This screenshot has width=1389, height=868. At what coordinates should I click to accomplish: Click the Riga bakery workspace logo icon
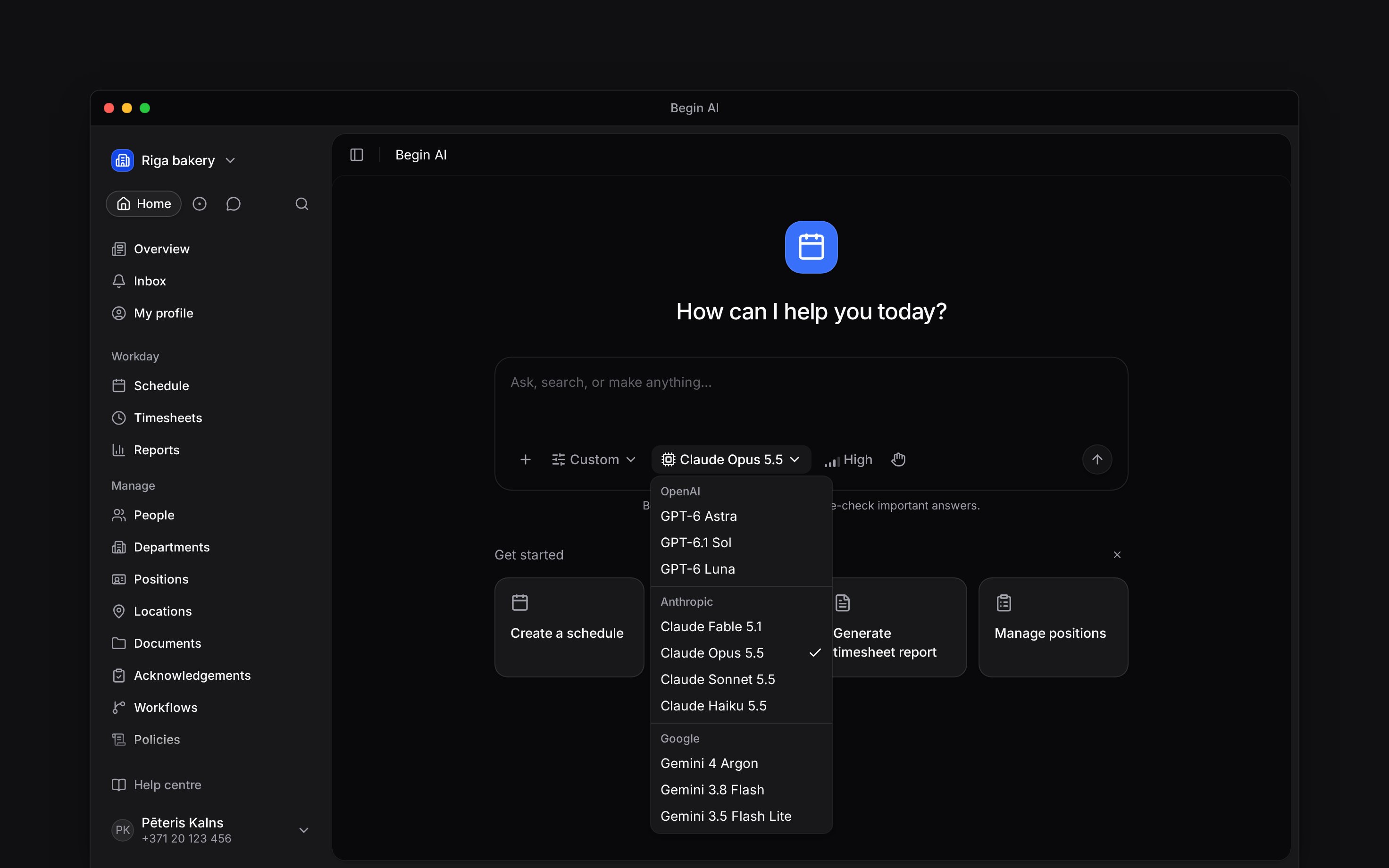122,160
